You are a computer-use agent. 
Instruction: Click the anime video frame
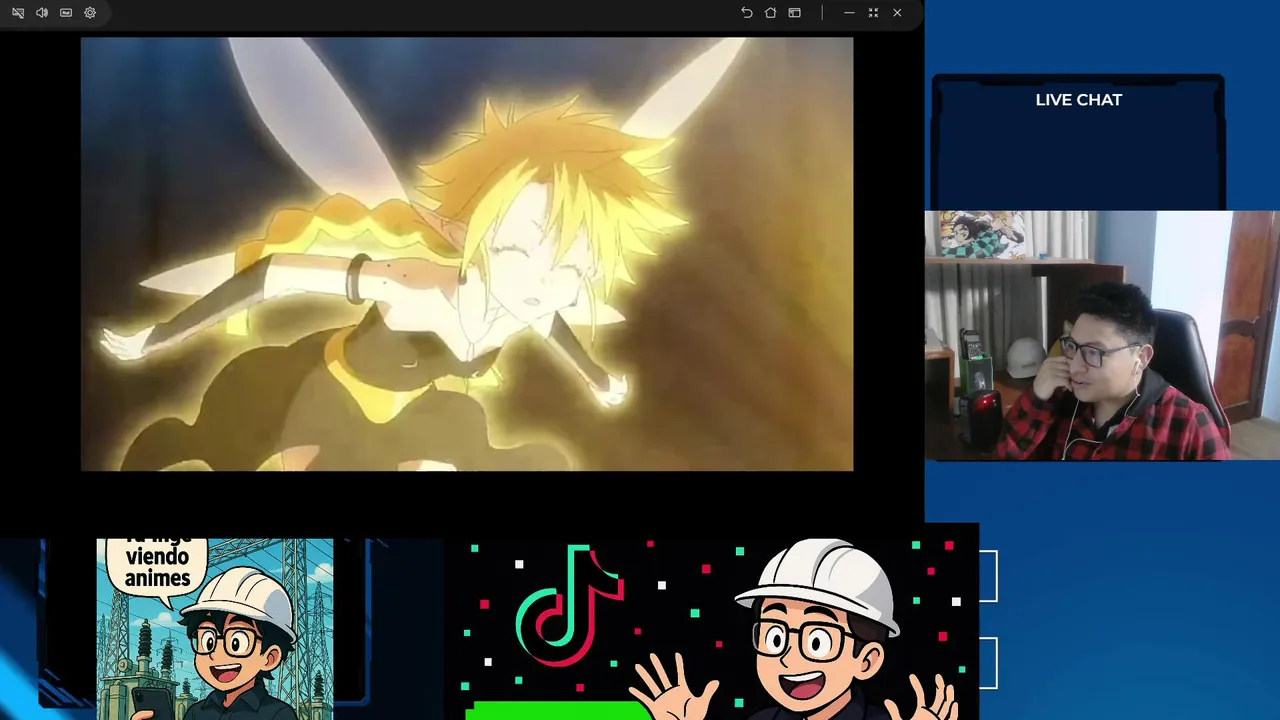coord(467,254)
